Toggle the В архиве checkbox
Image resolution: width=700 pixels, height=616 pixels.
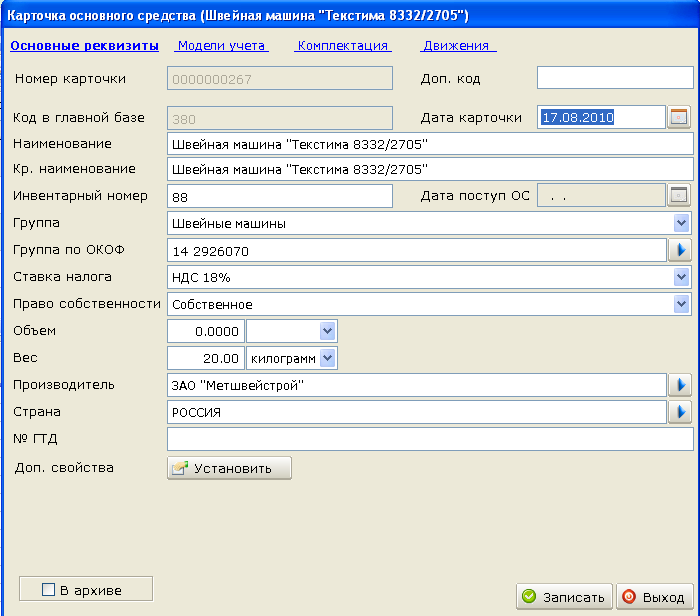[x=48, y=589]
